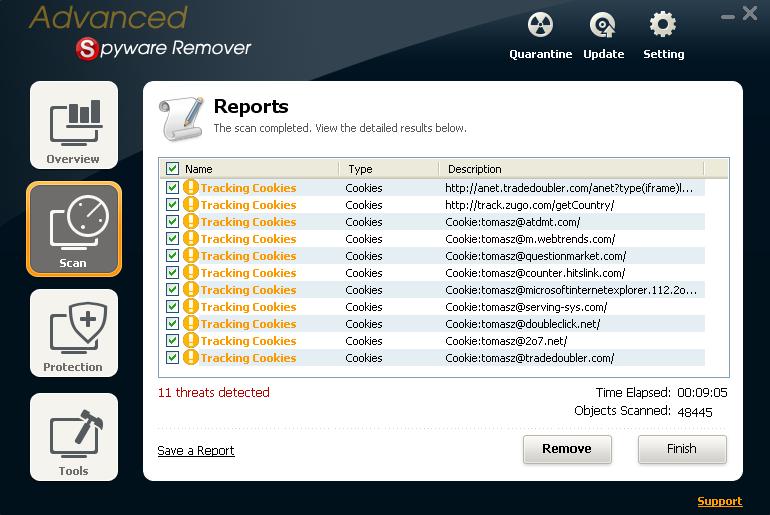
Task: Click the 11 threats detected text
Action: (214, 392)
